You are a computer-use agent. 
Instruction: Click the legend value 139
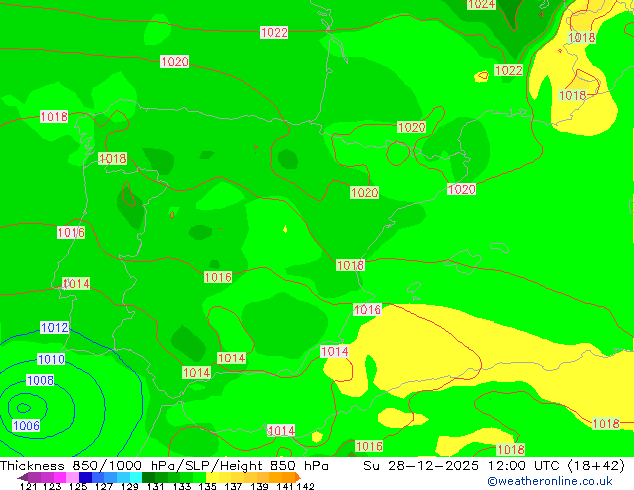(x=259, y=486)
